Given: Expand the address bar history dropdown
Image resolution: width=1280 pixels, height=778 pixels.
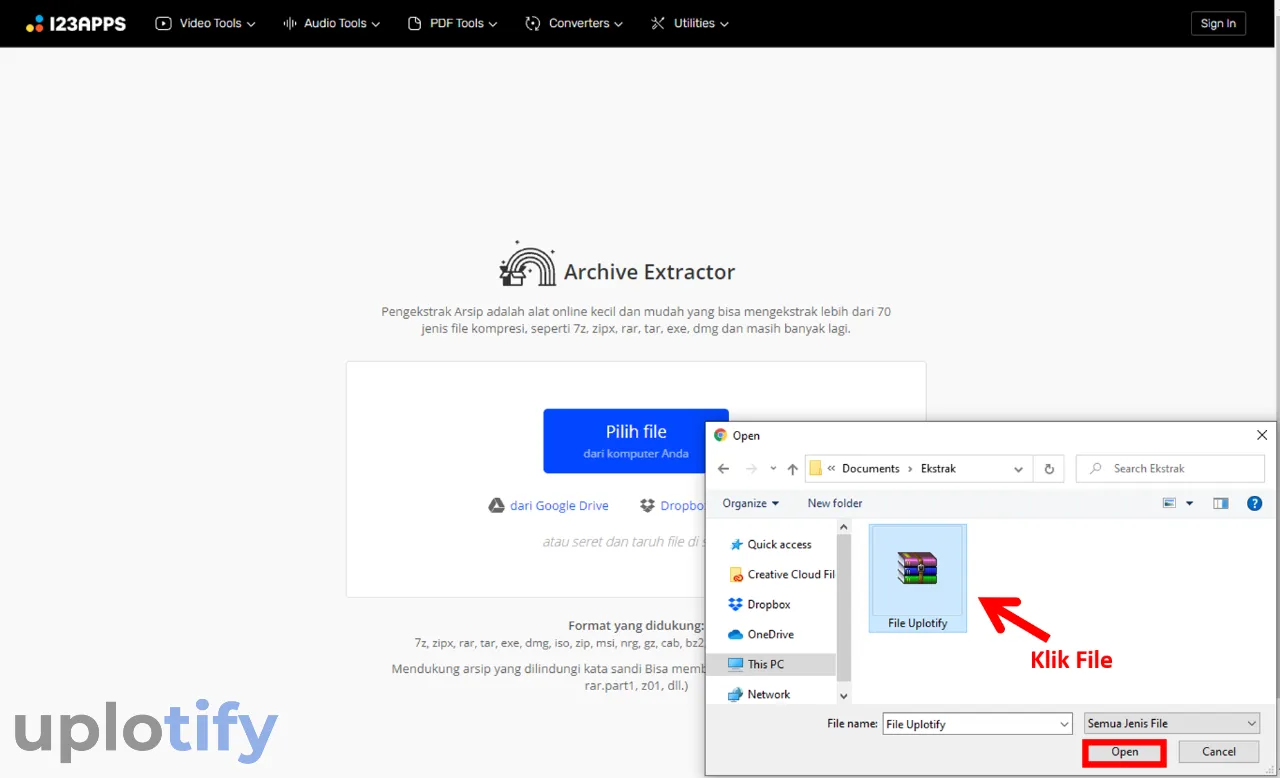Looking at the screenshot, I should tap(1018, 469).
